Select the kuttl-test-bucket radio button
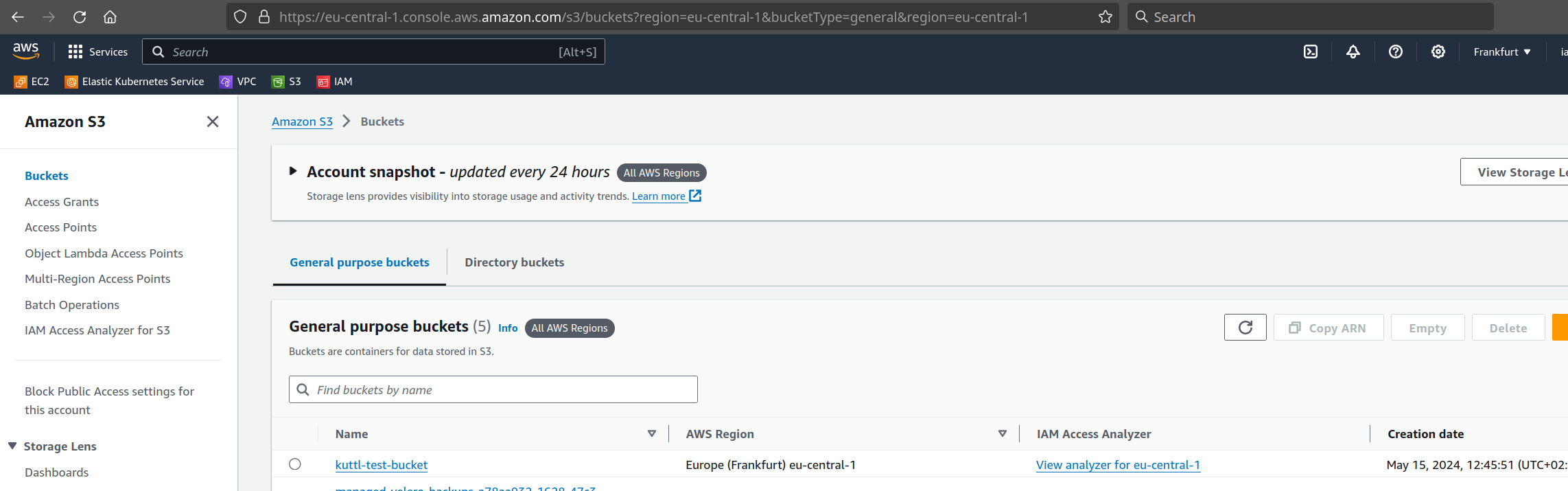 (295, 464)
